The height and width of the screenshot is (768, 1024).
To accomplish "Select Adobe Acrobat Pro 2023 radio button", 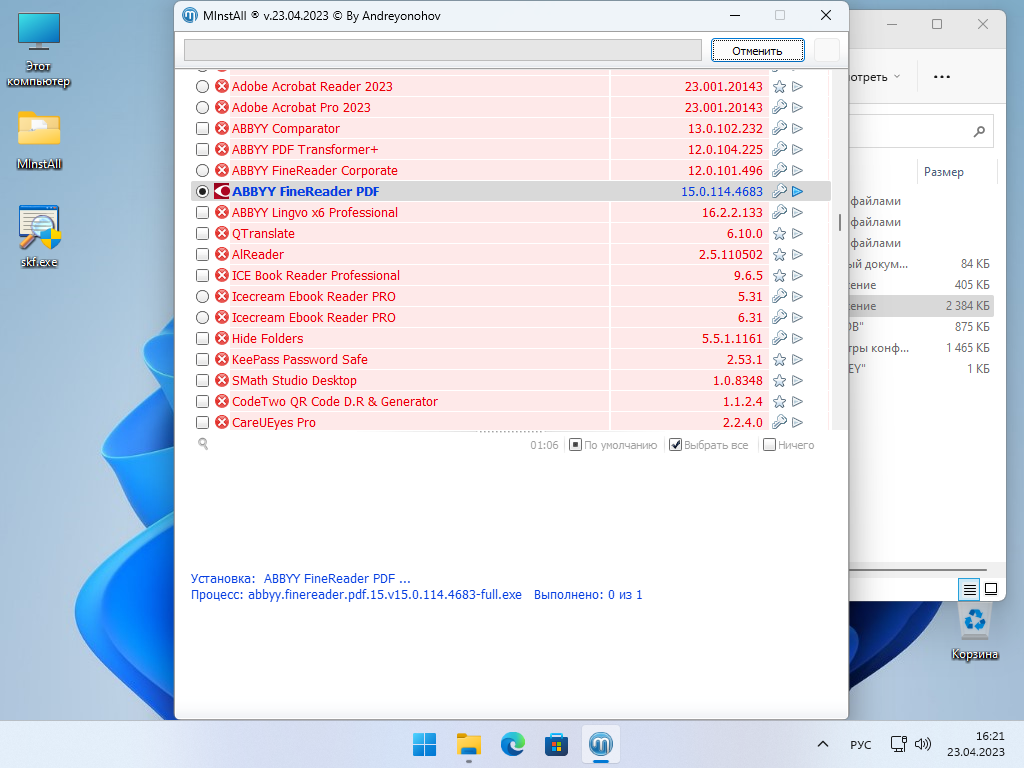I will [x=202, y=108].
